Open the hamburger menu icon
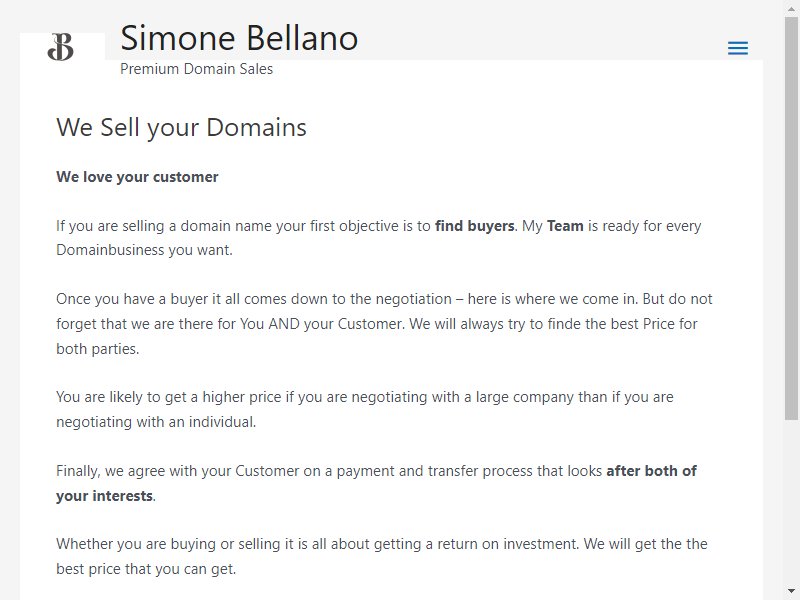Screen dimensions: 800x600 click(738, 48)
